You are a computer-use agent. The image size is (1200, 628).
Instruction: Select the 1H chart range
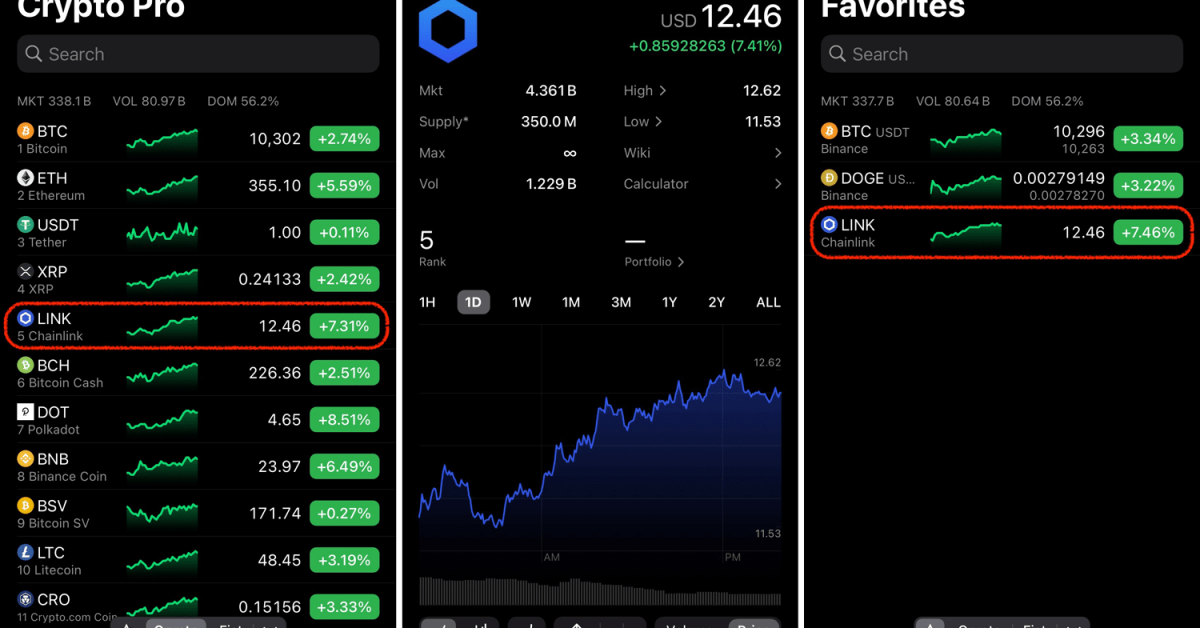[427, 302]
